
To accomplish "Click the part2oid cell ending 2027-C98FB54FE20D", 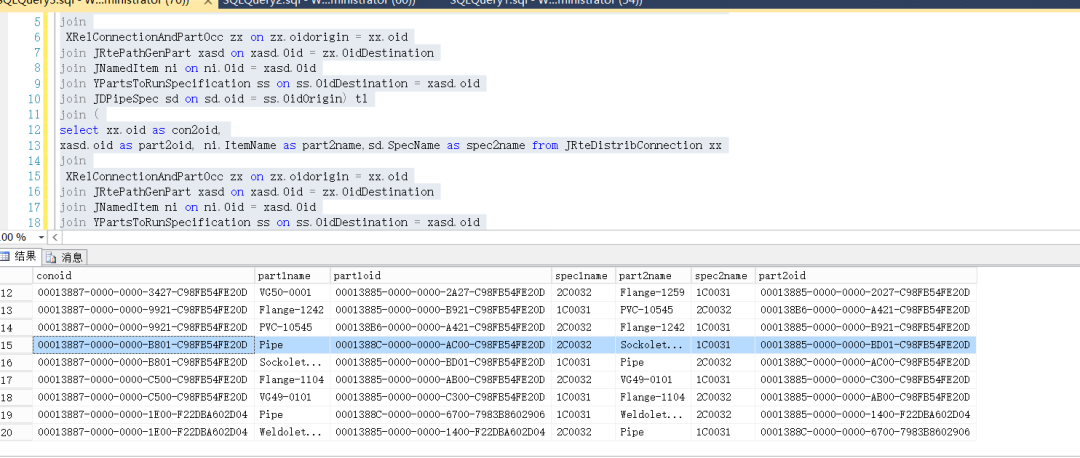I will click(x=866, y=293).
